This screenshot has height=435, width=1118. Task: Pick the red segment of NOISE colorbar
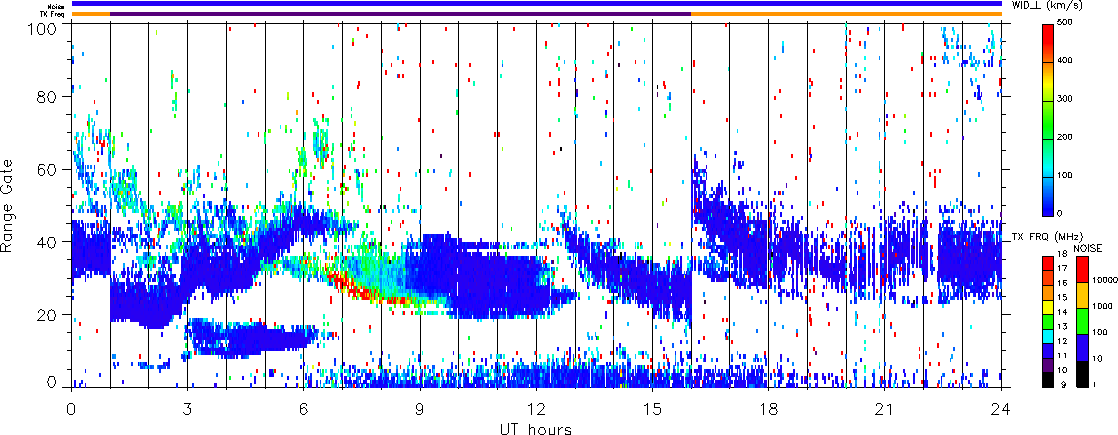pyautogui.click(x=1082, y=269)
